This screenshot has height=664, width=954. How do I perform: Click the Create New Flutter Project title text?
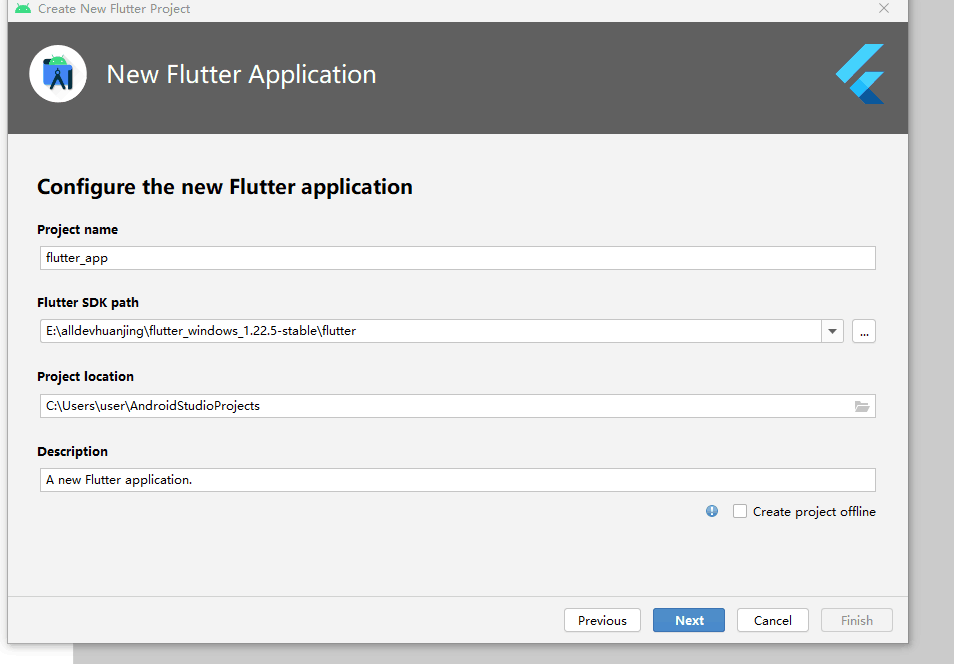[114, 9]
